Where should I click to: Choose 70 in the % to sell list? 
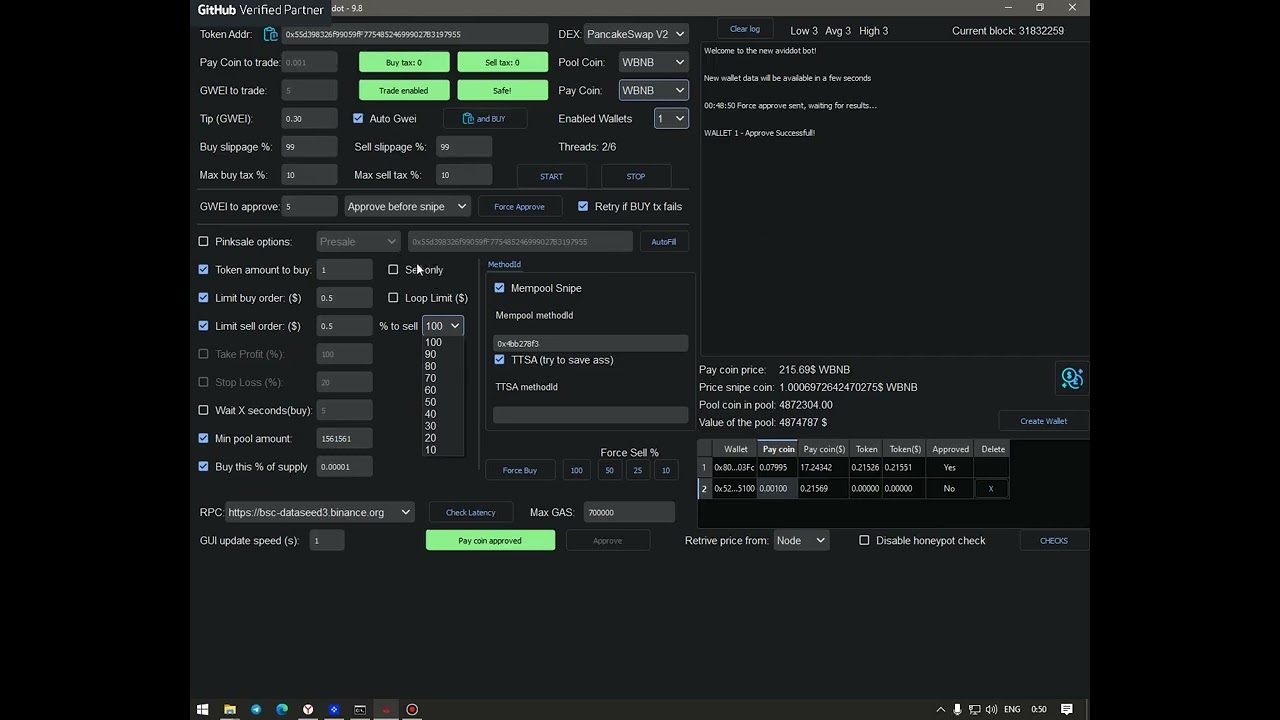[442, 378]
